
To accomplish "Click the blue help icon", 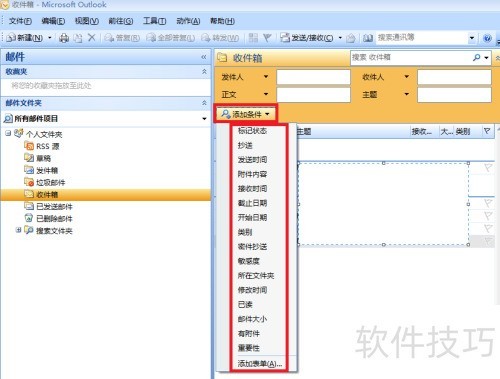I will [487, 38].
